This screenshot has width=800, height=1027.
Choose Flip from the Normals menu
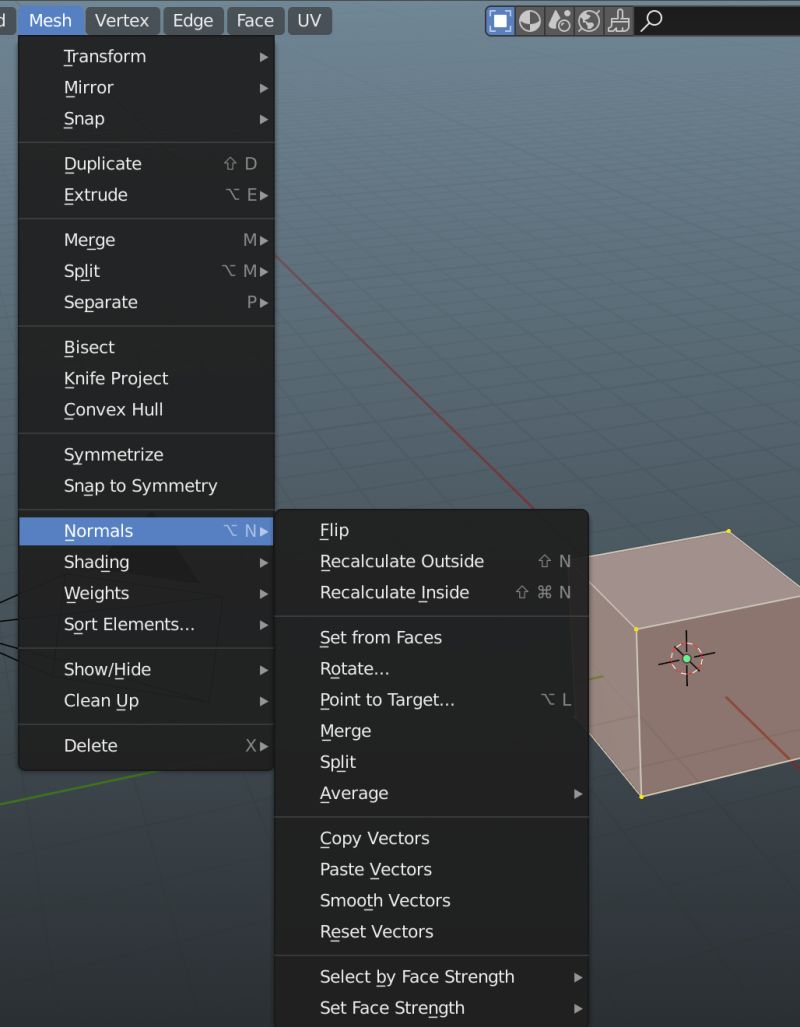click(x=335, y=530)
